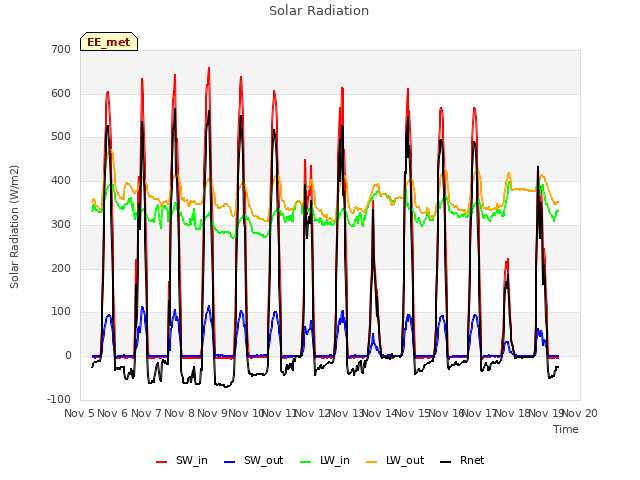Click the green LW_in legend swatch
This screenshot has width=640, height=480.
(305, 462)
